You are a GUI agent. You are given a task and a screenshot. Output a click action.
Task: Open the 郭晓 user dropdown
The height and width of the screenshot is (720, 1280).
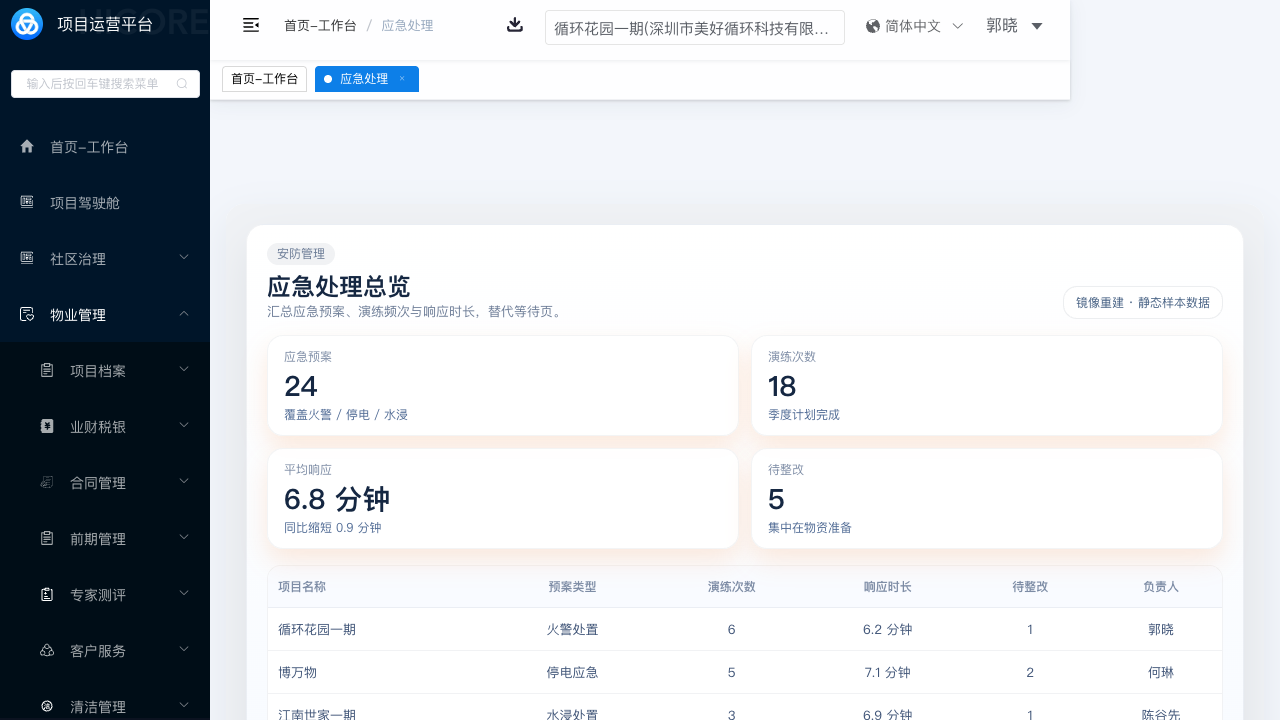click(x=1014, y=26)
